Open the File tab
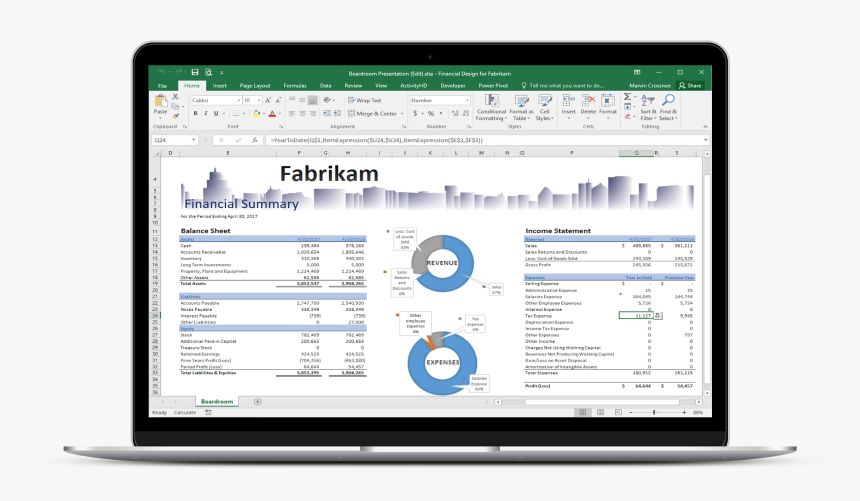 [163, 86]
